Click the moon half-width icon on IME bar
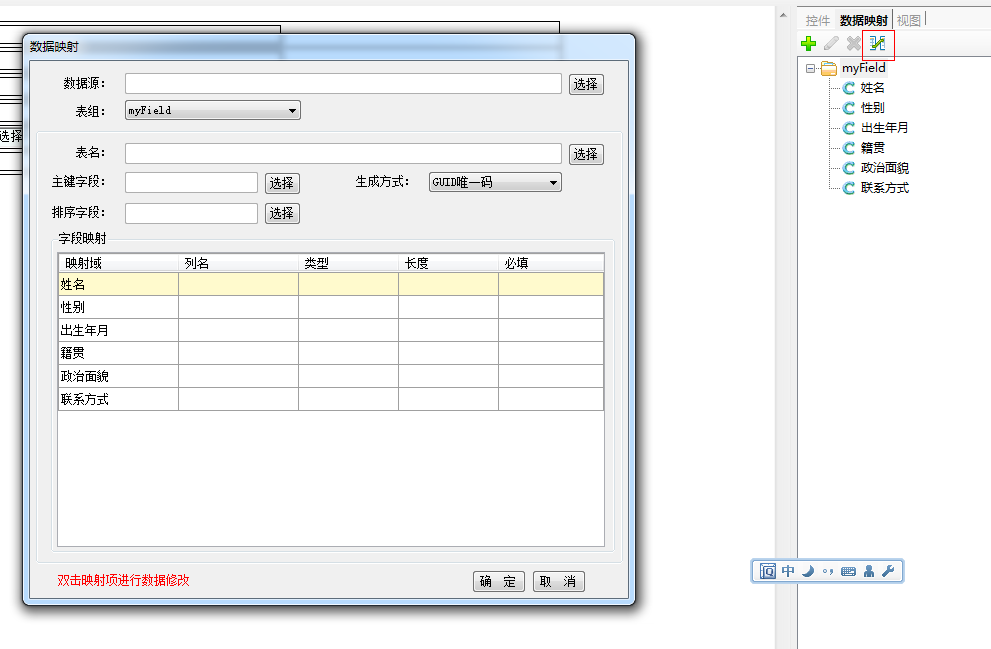The height and width of the screenshot is (649, 991). click(x=808, y=571)
